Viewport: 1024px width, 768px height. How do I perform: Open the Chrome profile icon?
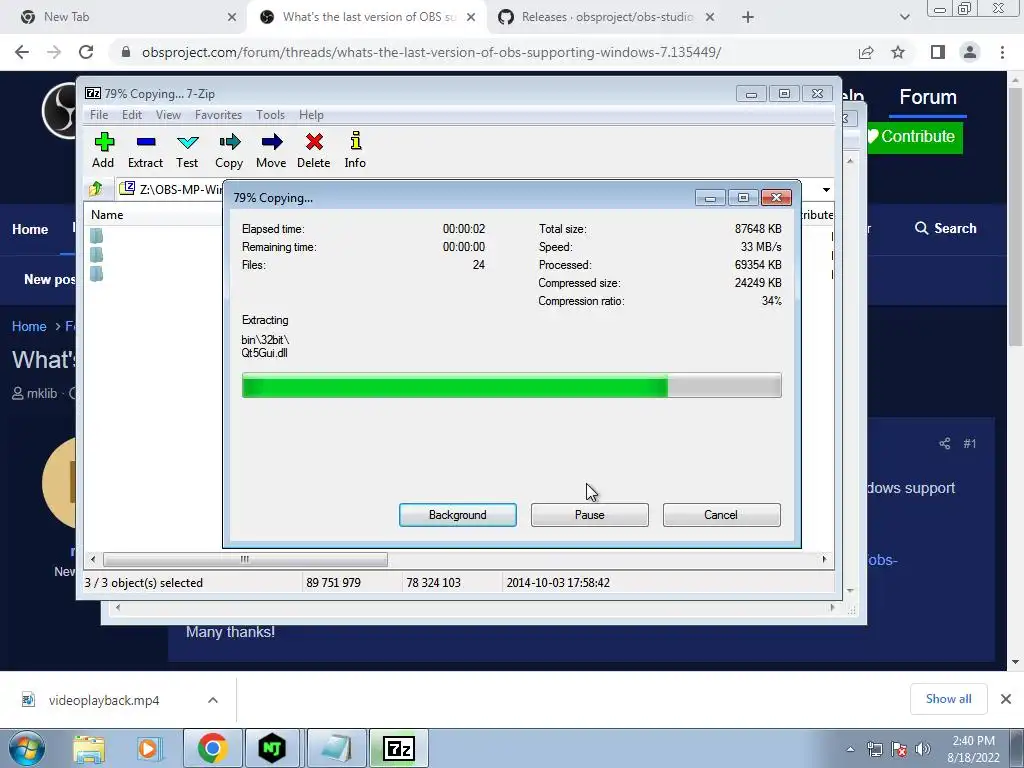[970, 52]
